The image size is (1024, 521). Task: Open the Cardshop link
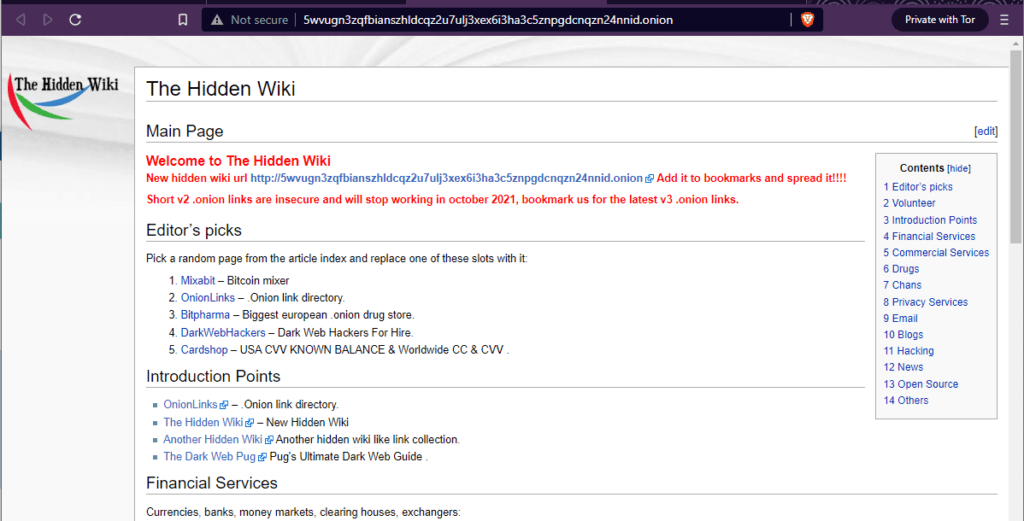coord(204,350)
